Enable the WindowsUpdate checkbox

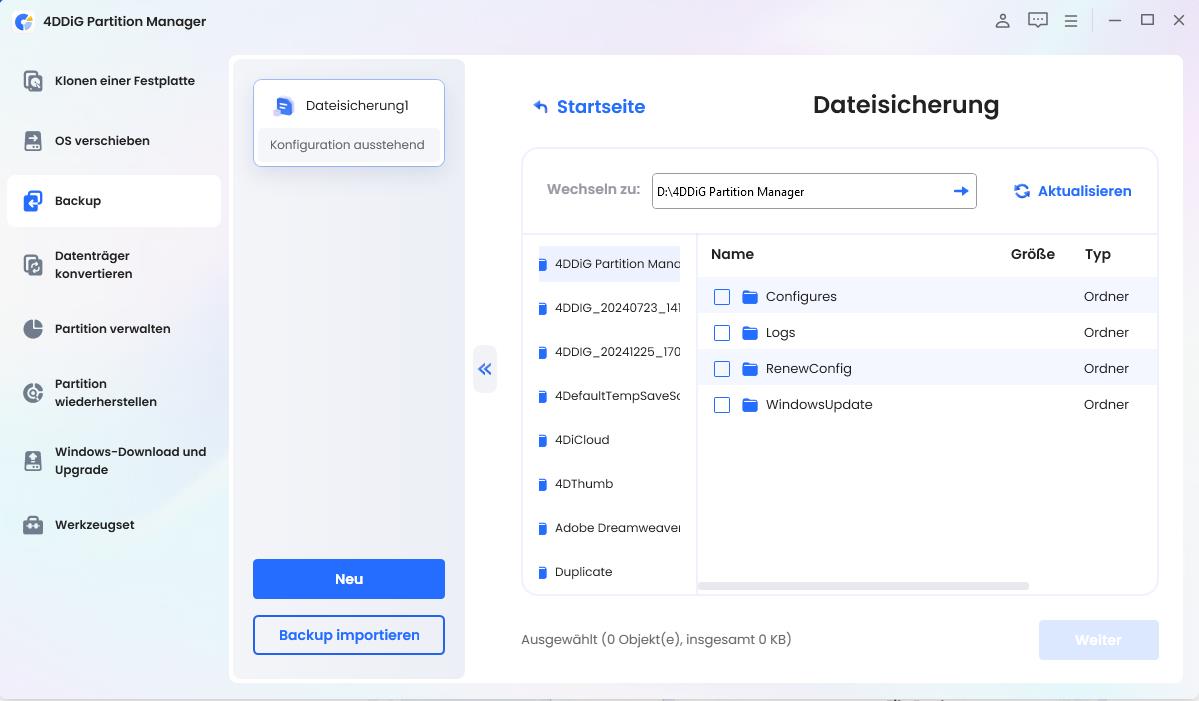click(x=722, y=404)
